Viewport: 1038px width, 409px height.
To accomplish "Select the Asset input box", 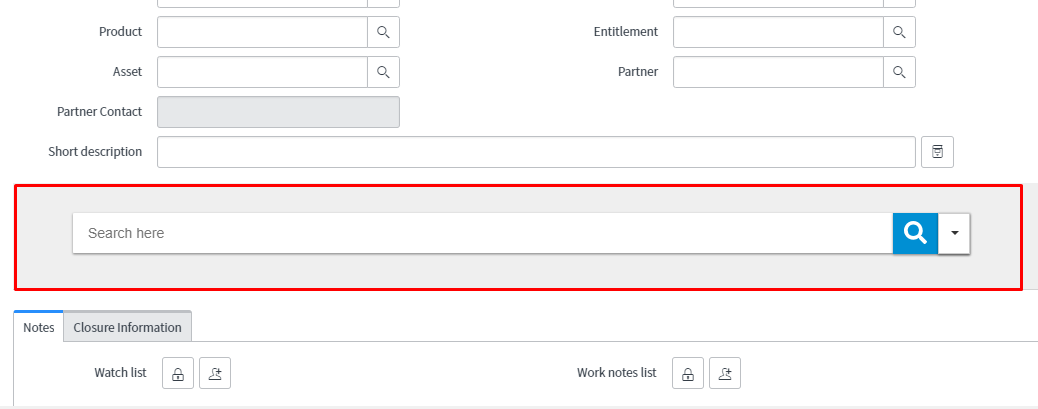I will (262, 72).
